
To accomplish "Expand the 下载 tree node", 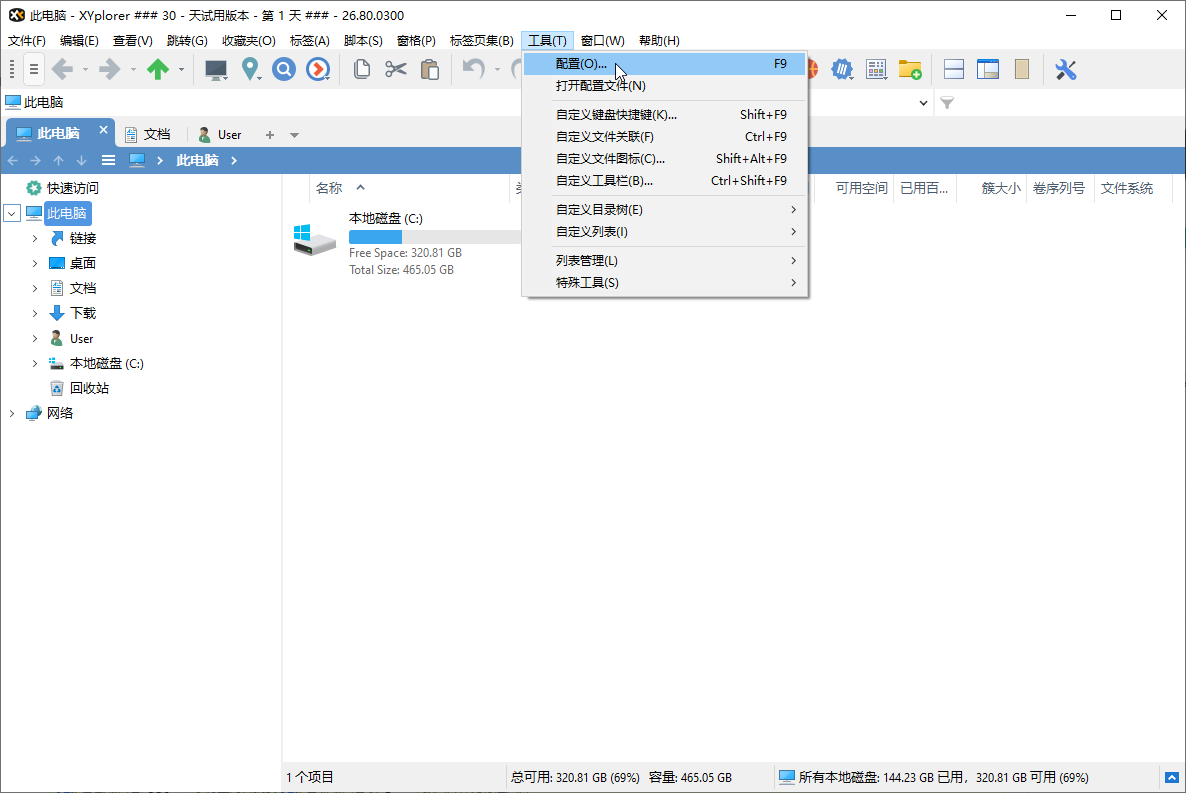I will tap(35, 313).
